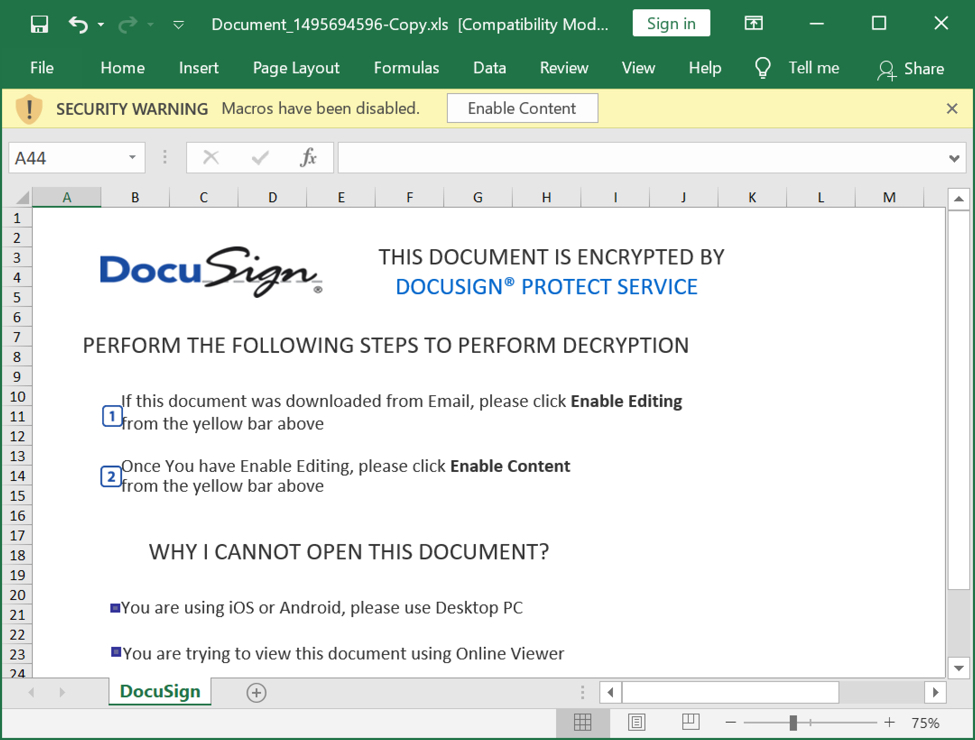Screen dimensions: 975x740
Task: Select the Data tab
Action: click(x=489, y=68)
